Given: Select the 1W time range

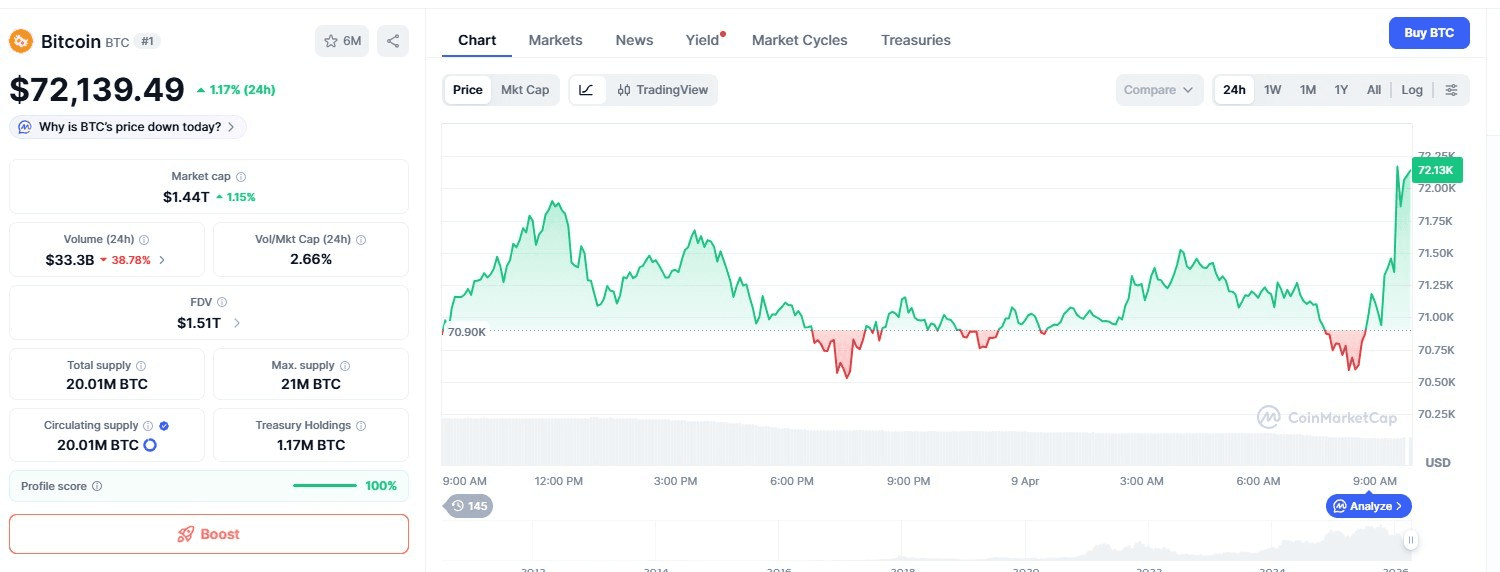Looking at the screenshot, I should click(1272, 90).
